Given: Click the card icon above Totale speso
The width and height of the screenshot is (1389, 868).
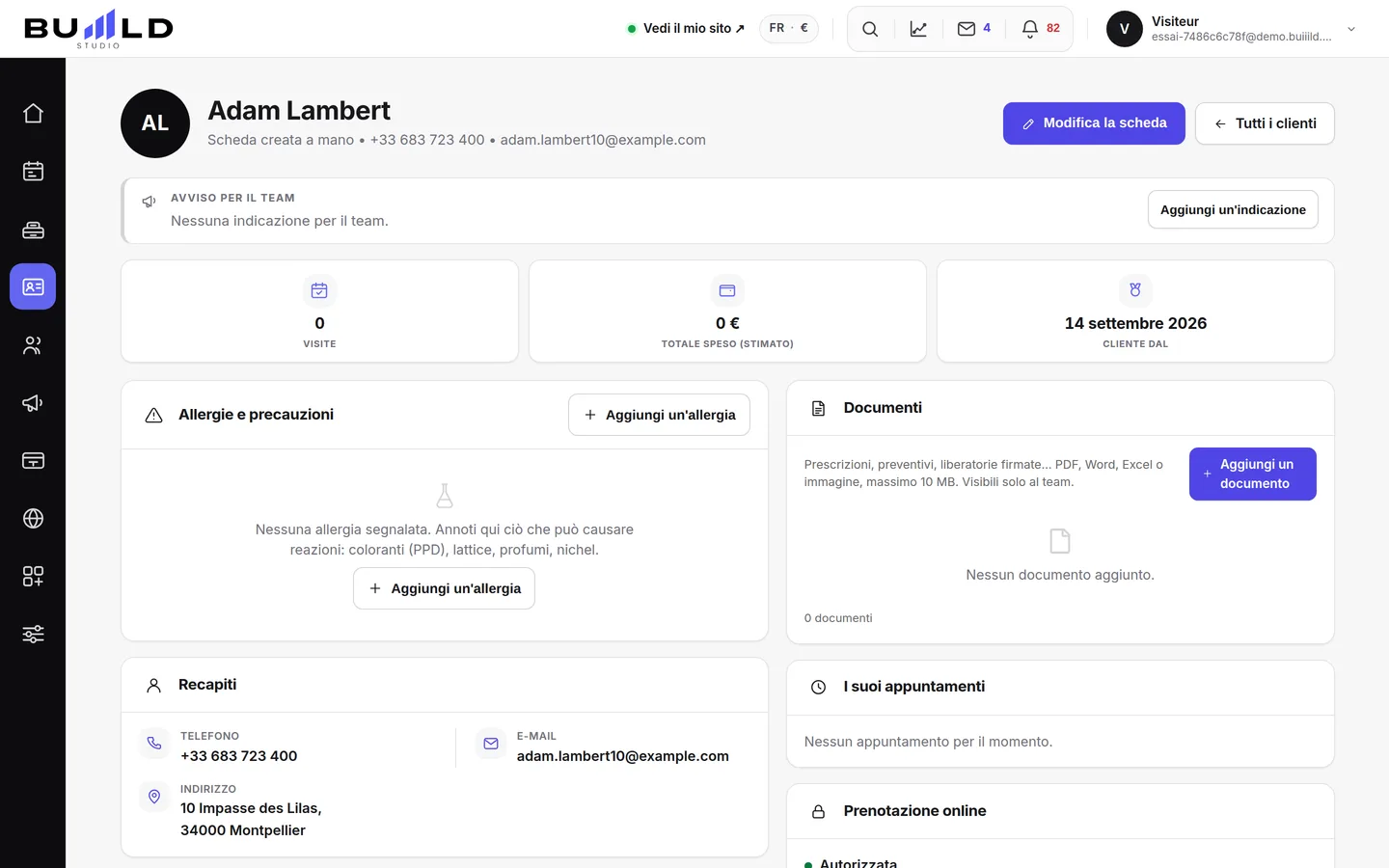Looking at the screenshot, I should 727,290.
